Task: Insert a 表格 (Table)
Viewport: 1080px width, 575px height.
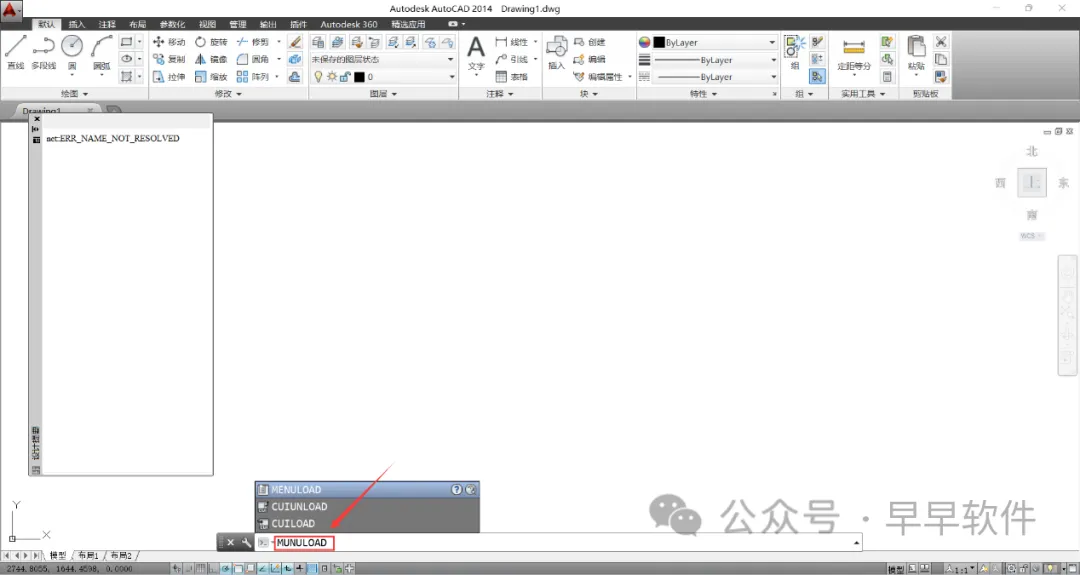Action: 512,76
